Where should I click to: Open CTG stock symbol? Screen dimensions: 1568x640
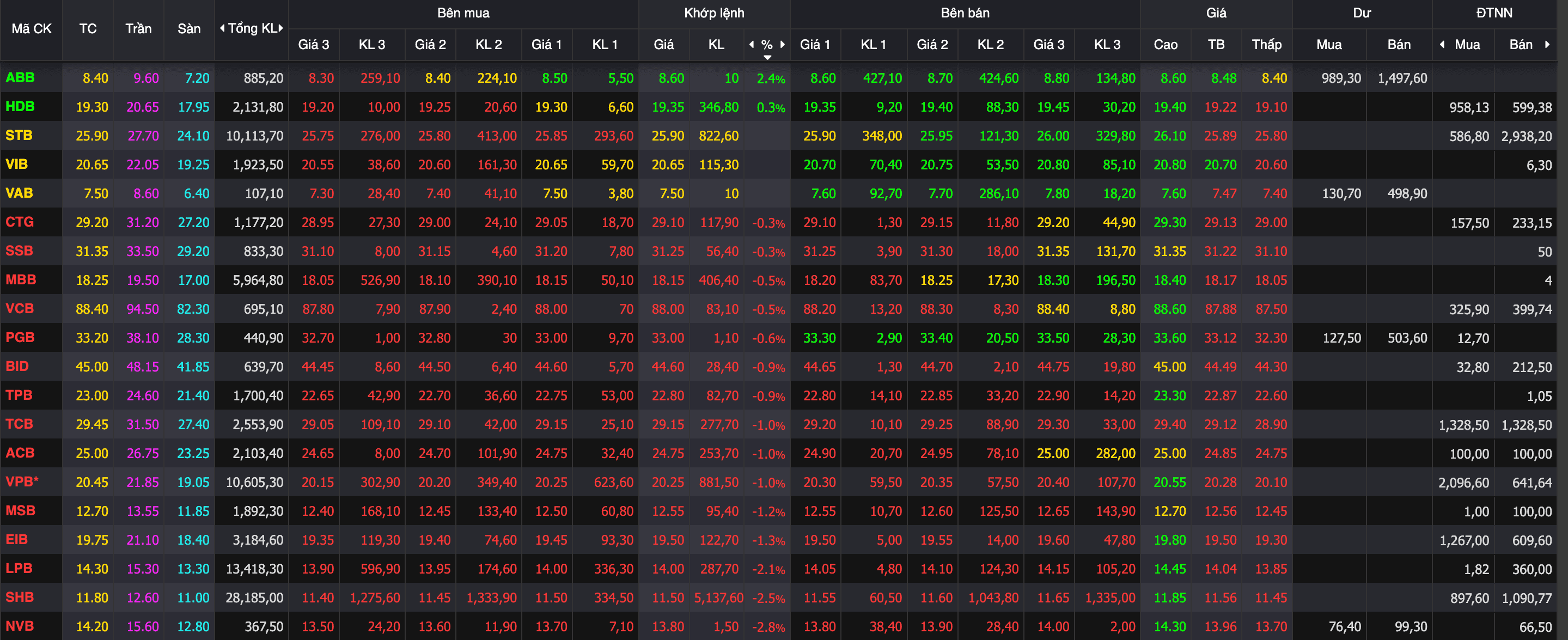(20, 222)
